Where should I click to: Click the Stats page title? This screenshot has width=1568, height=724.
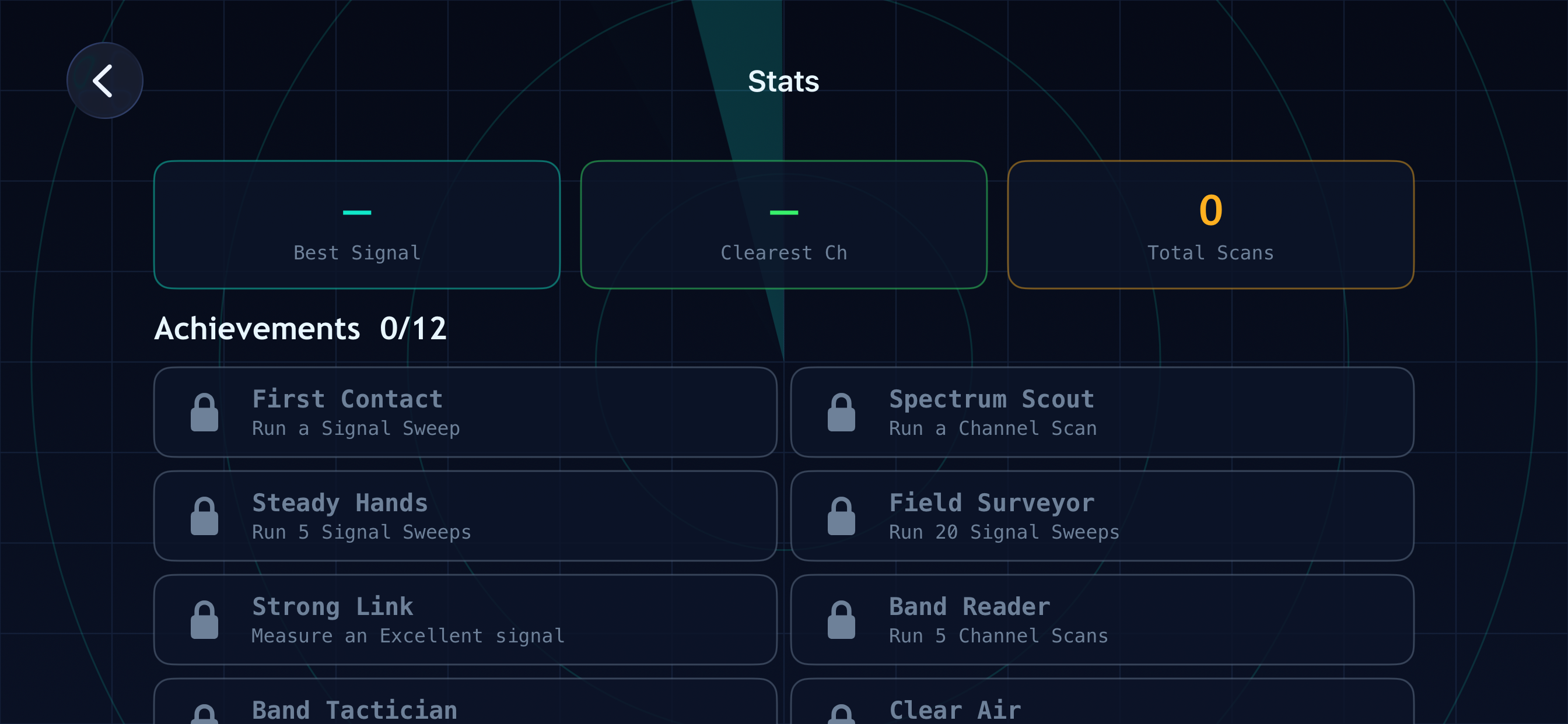783,81
